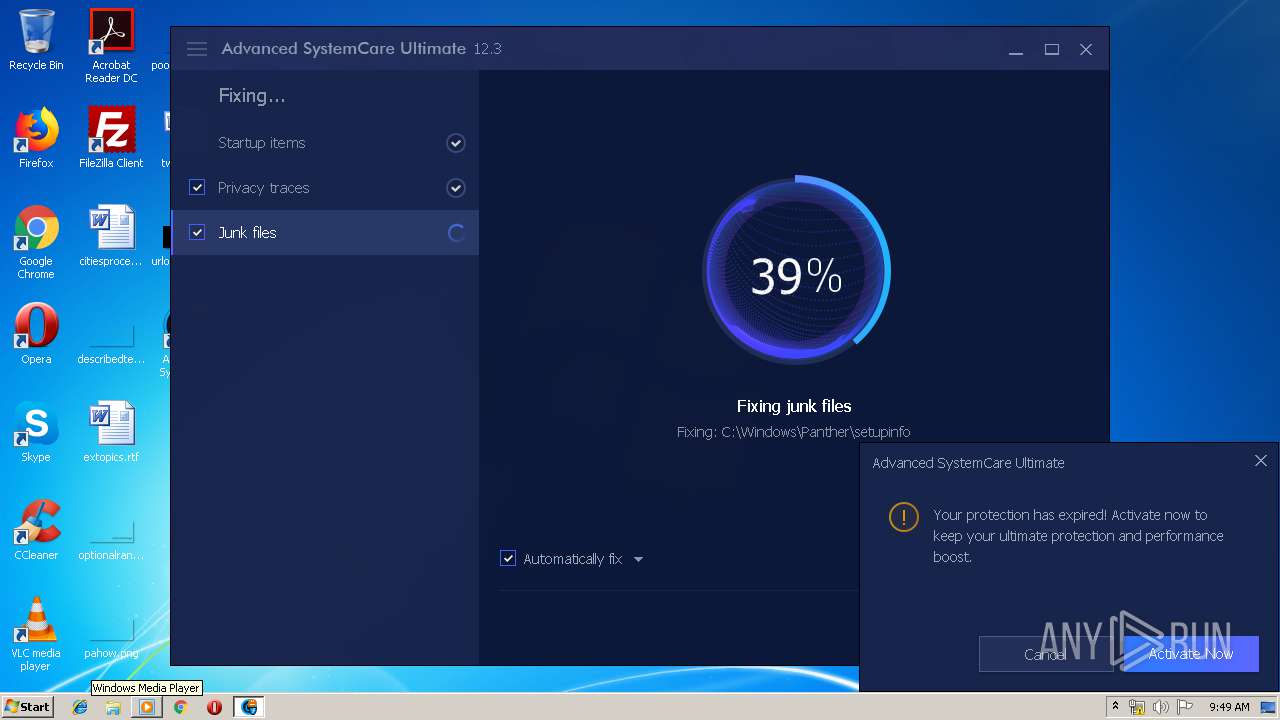Open the CCleaner desktop shortcut
Viewport: 1280px width, 720px height.
point(36,530)
